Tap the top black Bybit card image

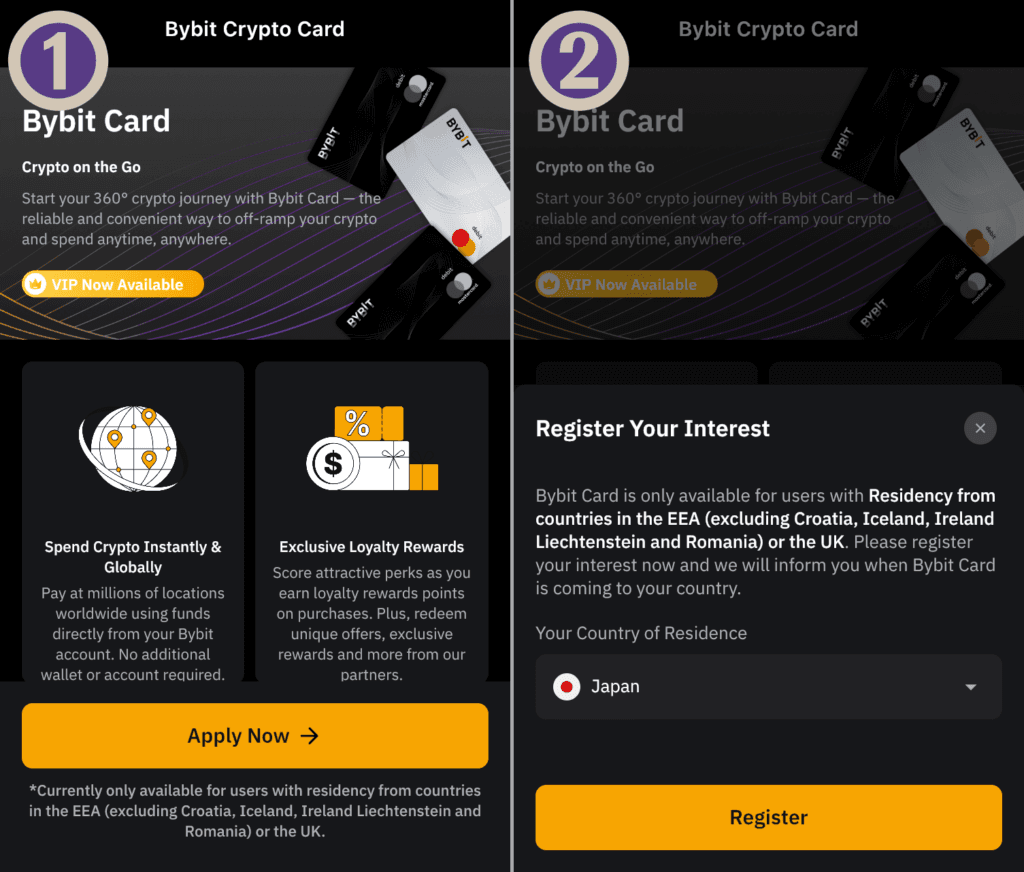click(x=376, y=127)
